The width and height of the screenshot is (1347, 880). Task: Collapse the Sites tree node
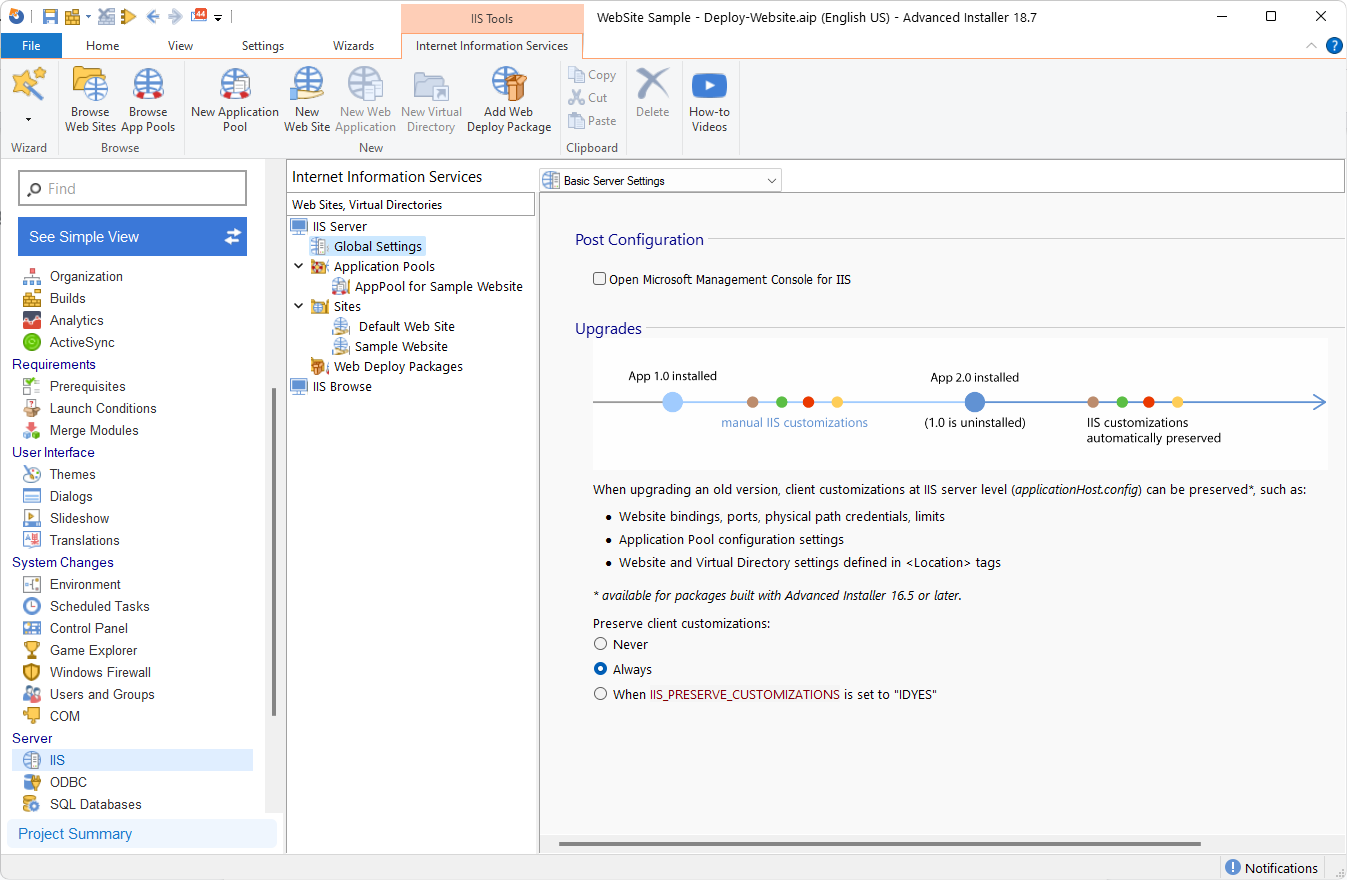click(299, 307)
